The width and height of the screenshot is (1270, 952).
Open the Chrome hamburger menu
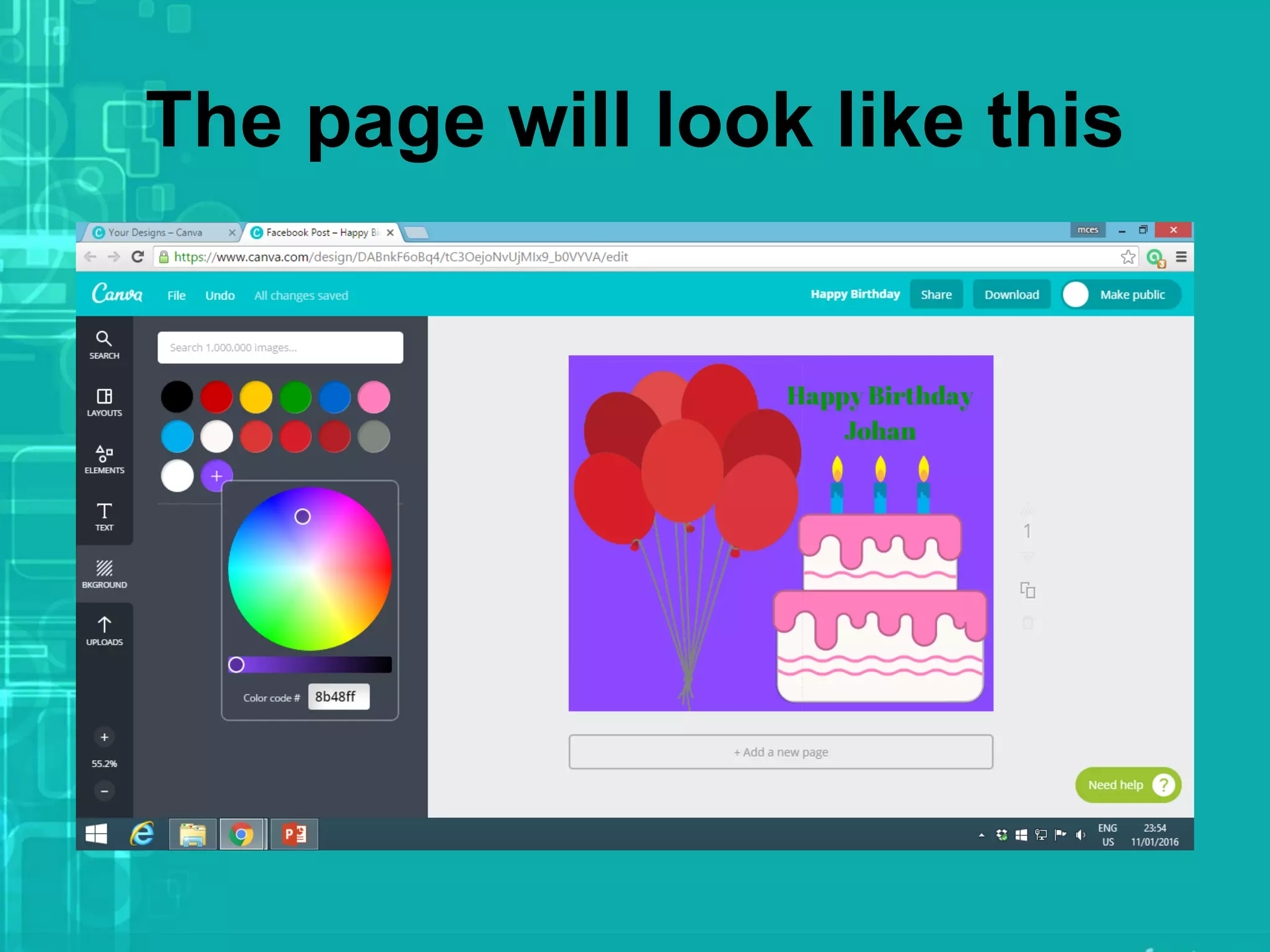(x=1181, y=257)
